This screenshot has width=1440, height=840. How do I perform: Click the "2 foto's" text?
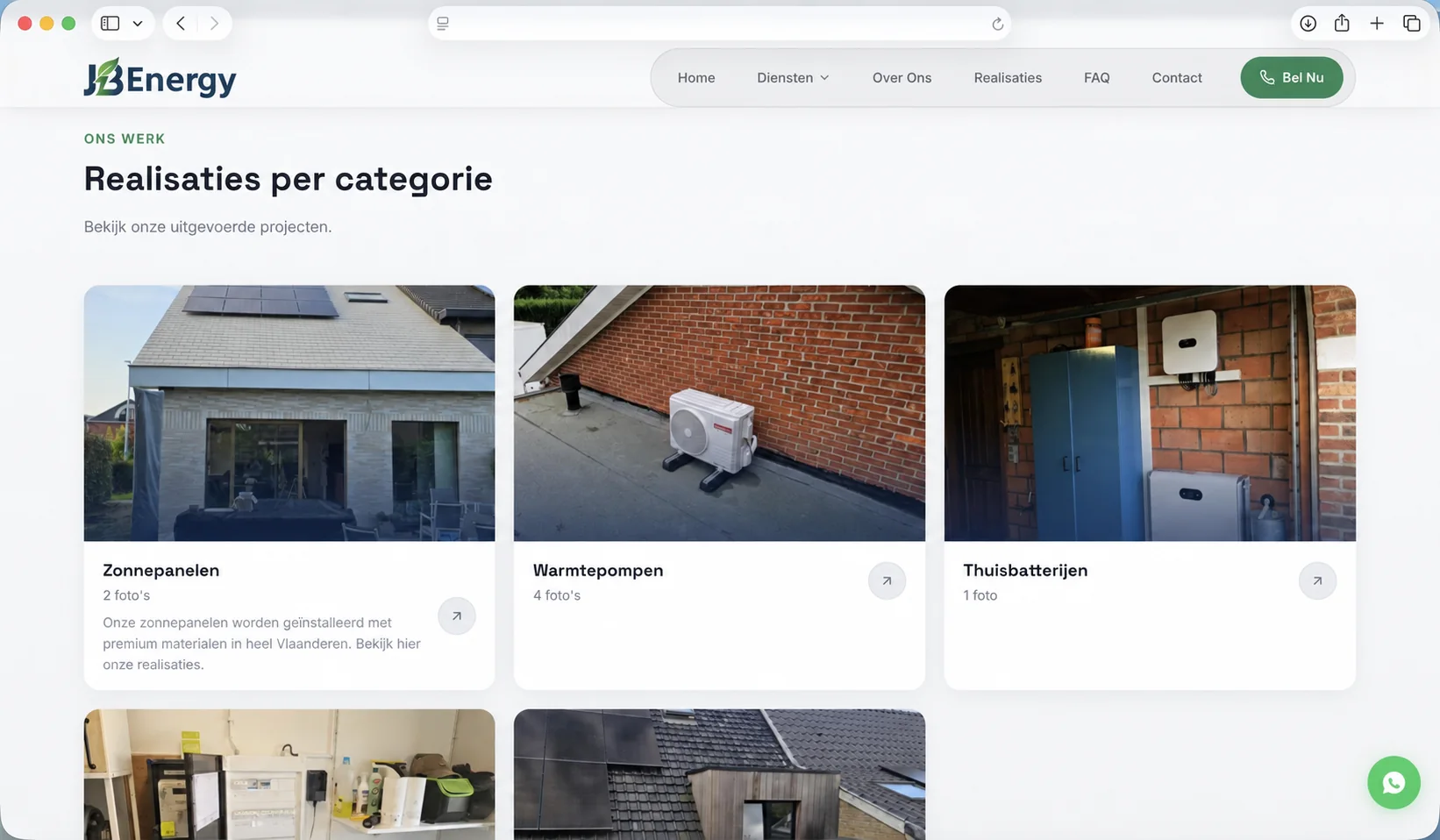point(126,595)
